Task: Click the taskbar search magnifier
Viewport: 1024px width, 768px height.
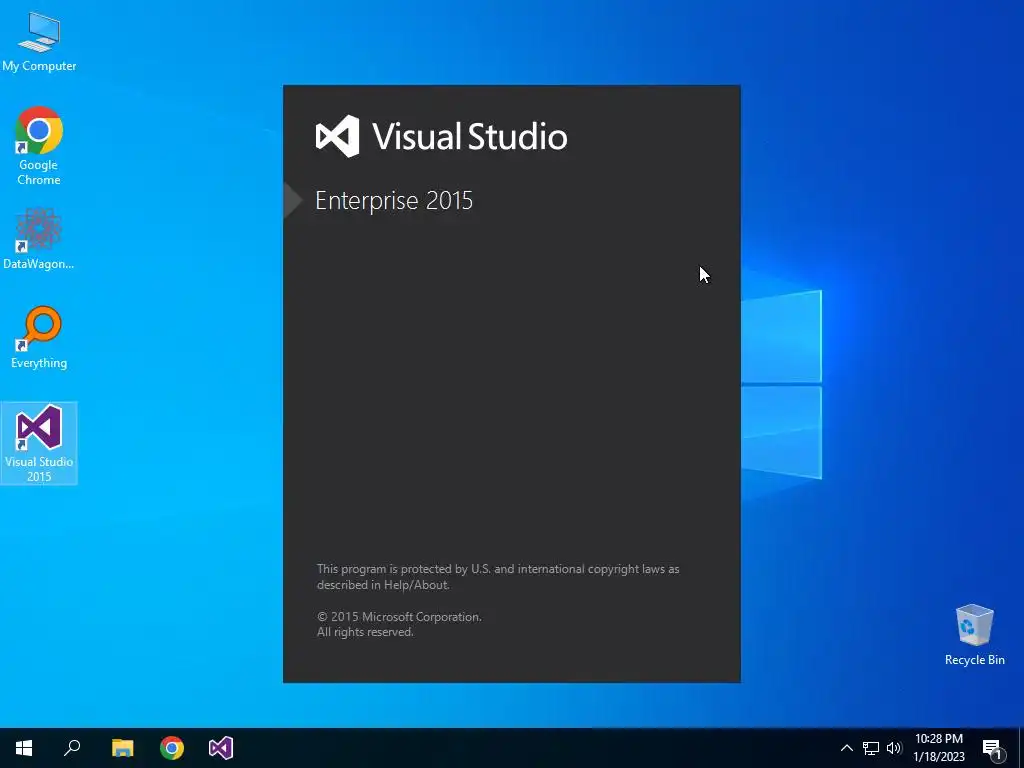Action: click(72, 748)
